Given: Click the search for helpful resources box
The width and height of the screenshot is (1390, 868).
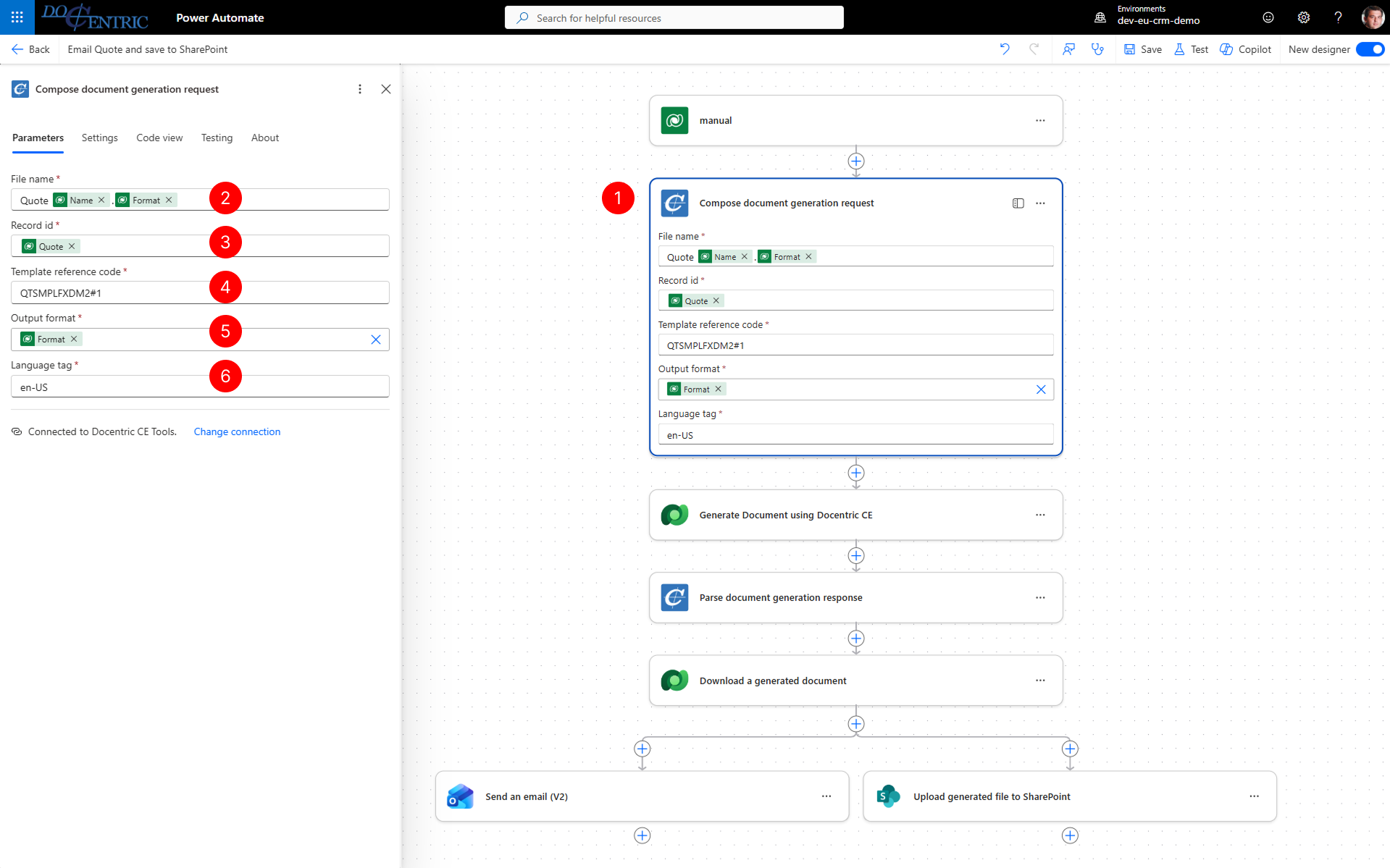Looking at the screenshot, I should pyautogui.click(x=674, y=17).
